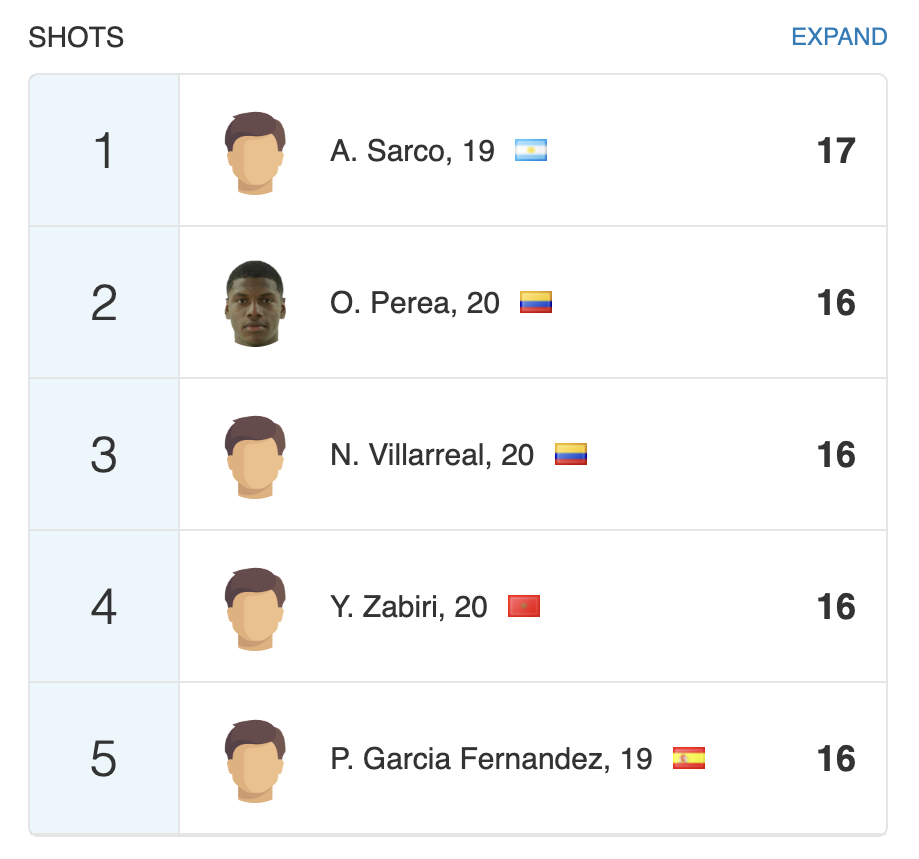
Task: Click the Spain flag beside P. Garcia Fernandez
Action: coord(689,759)
